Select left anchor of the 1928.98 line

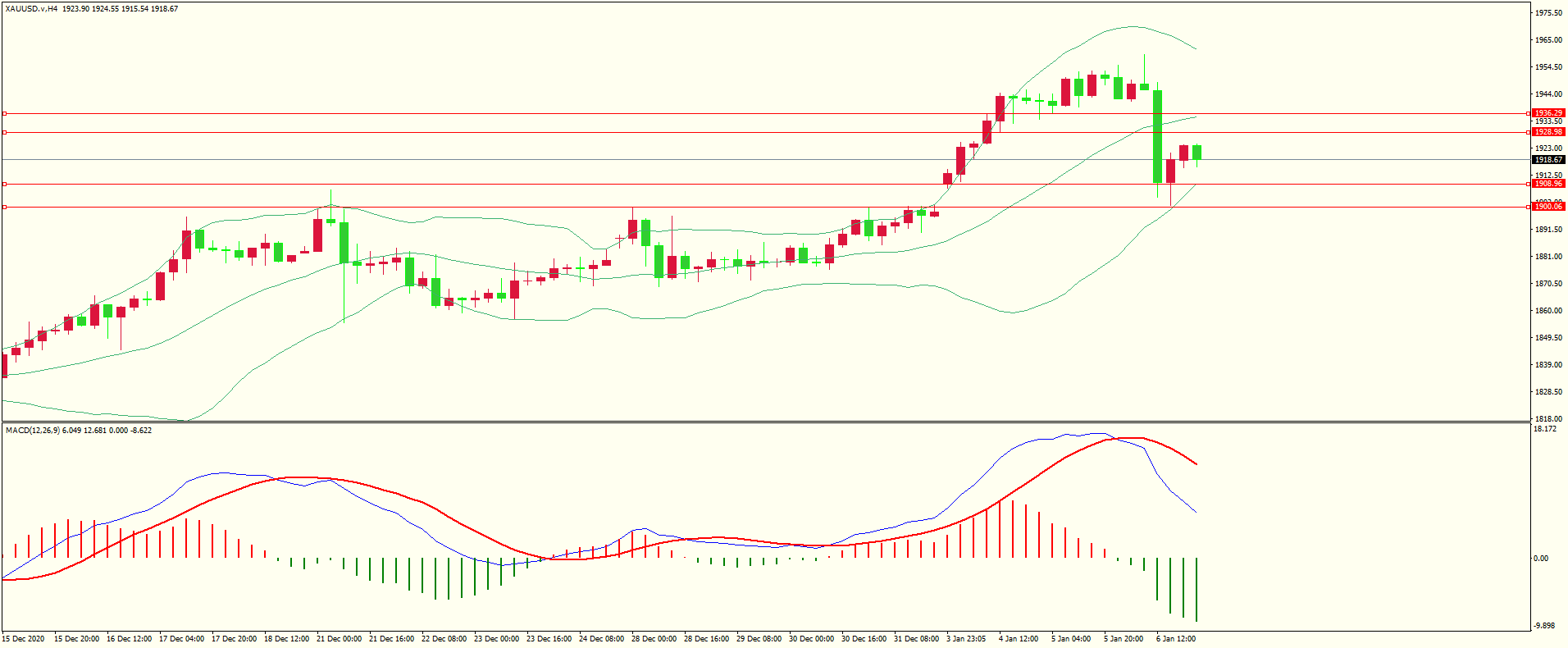(4, 132)
